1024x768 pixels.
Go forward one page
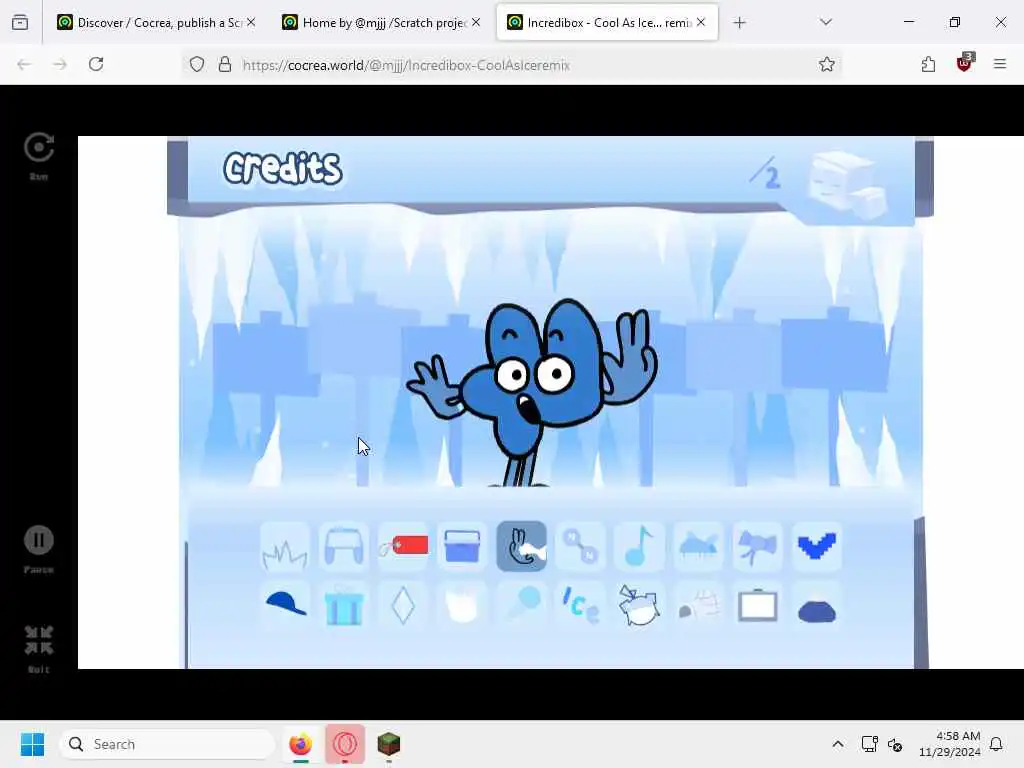(60, 64)
